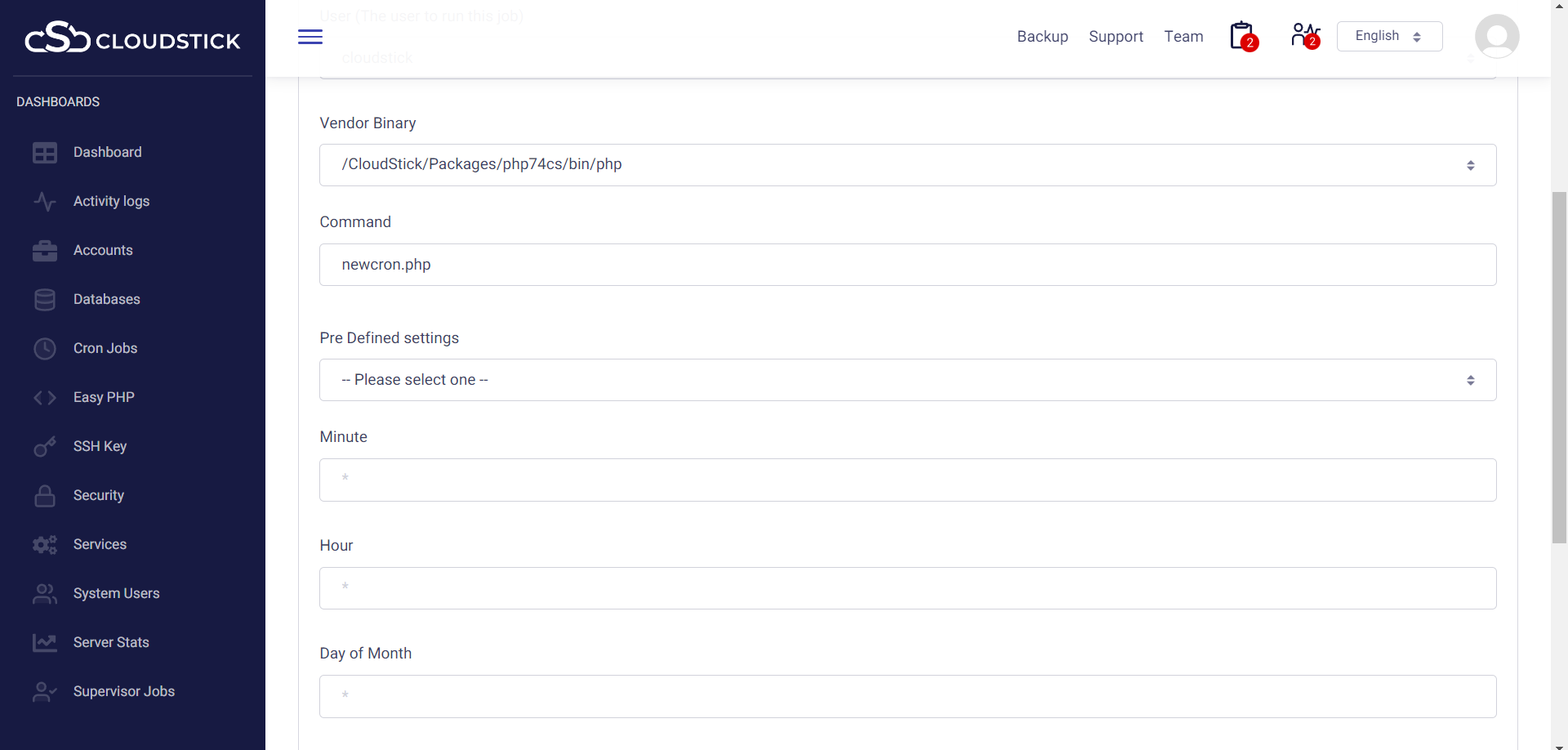
Task: Click the hamburger menu icon
Action: pyautogui.click(x=310, y=37)
